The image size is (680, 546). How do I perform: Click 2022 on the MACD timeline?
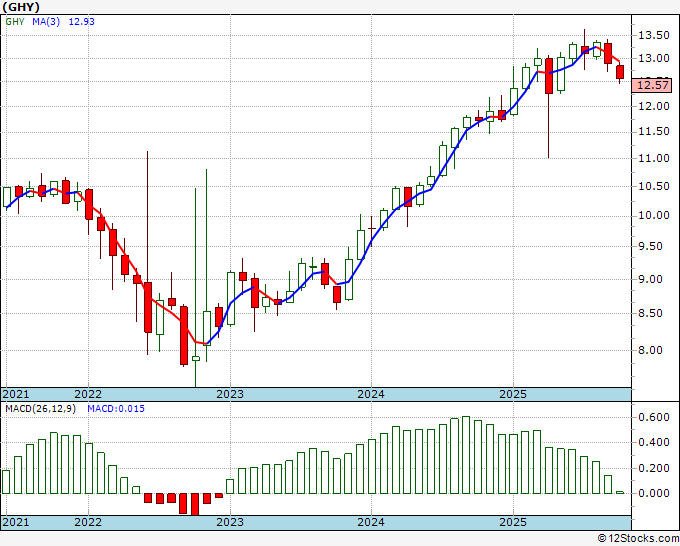tap(88, 522)
